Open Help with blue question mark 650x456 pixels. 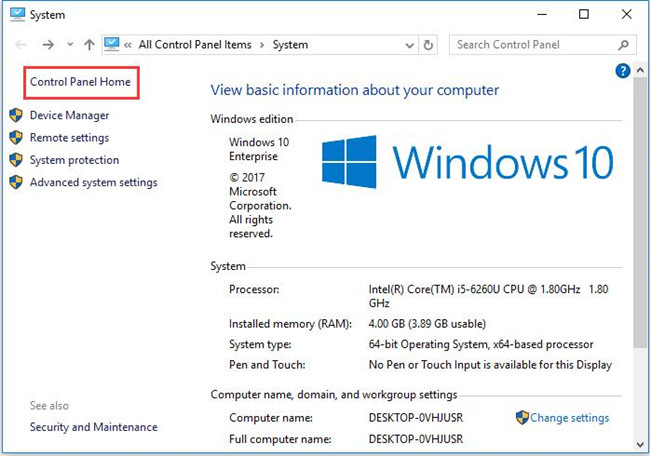(623, 71)
